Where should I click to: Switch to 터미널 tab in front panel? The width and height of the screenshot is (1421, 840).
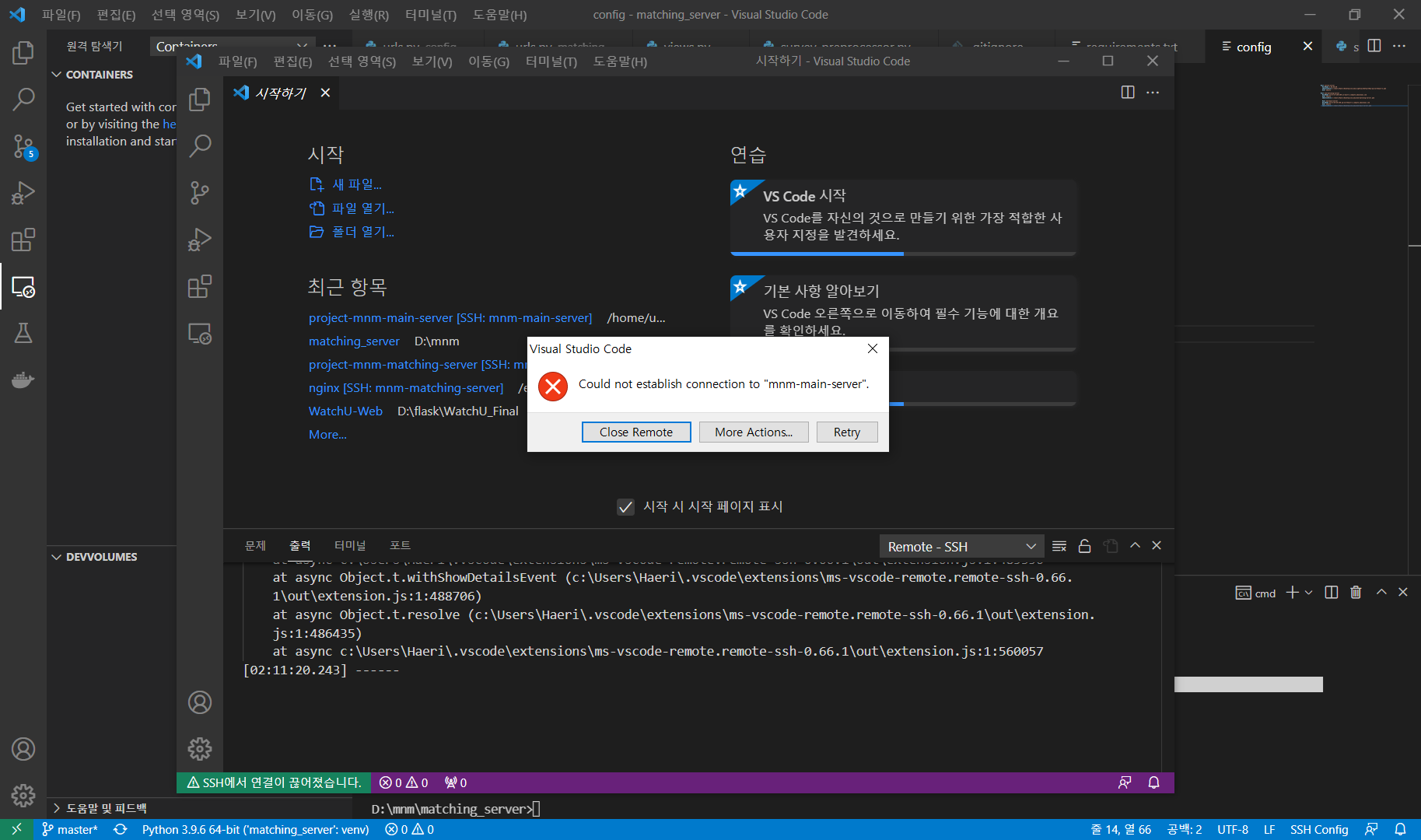(350, 546)
